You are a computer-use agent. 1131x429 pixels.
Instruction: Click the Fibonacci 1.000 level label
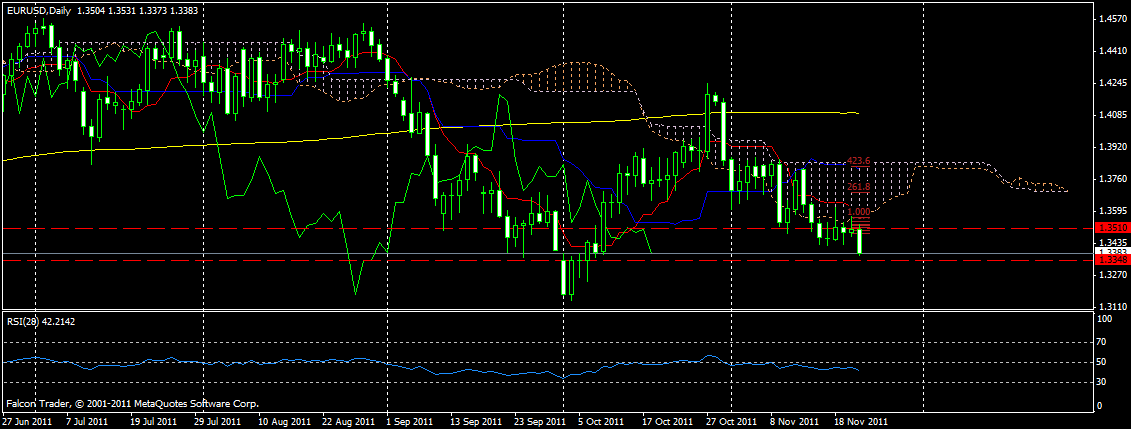pos(859,212)
